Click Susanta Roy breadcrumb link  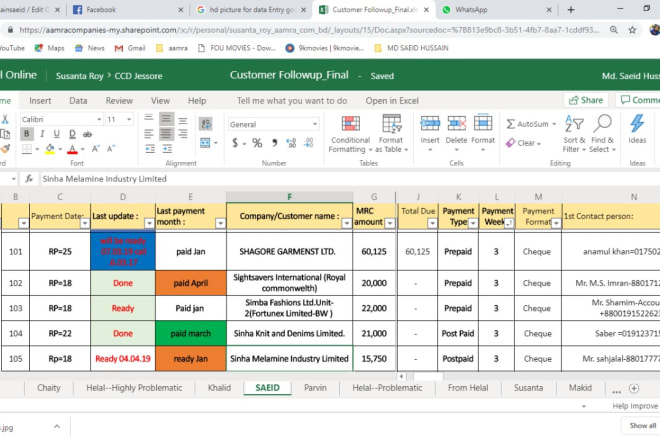80,76
